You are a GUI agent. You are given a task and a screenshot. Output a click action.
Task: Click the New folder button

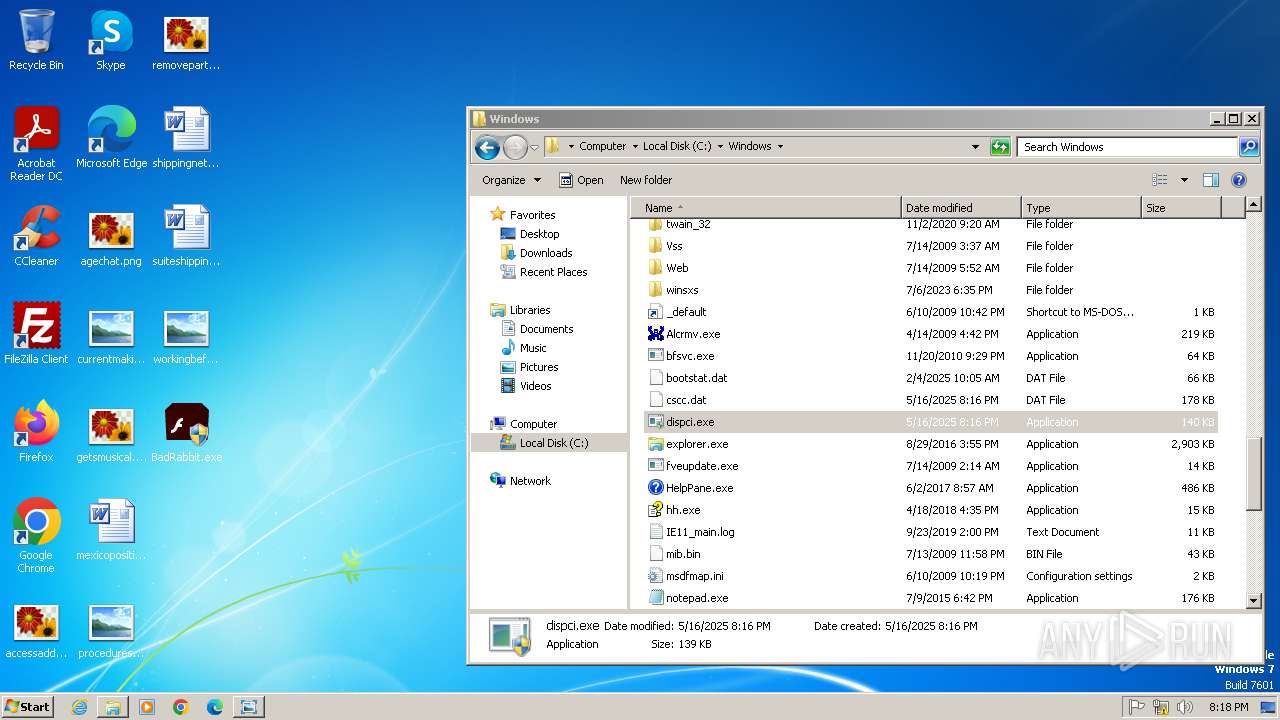tap(646, 180)
